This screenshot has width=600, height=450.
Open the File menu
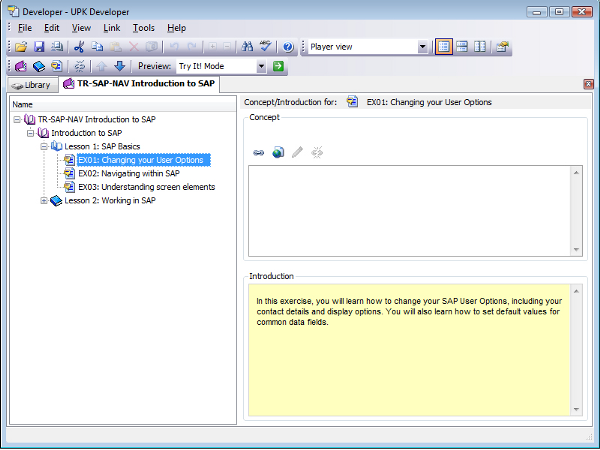click(x=25, y=28)
